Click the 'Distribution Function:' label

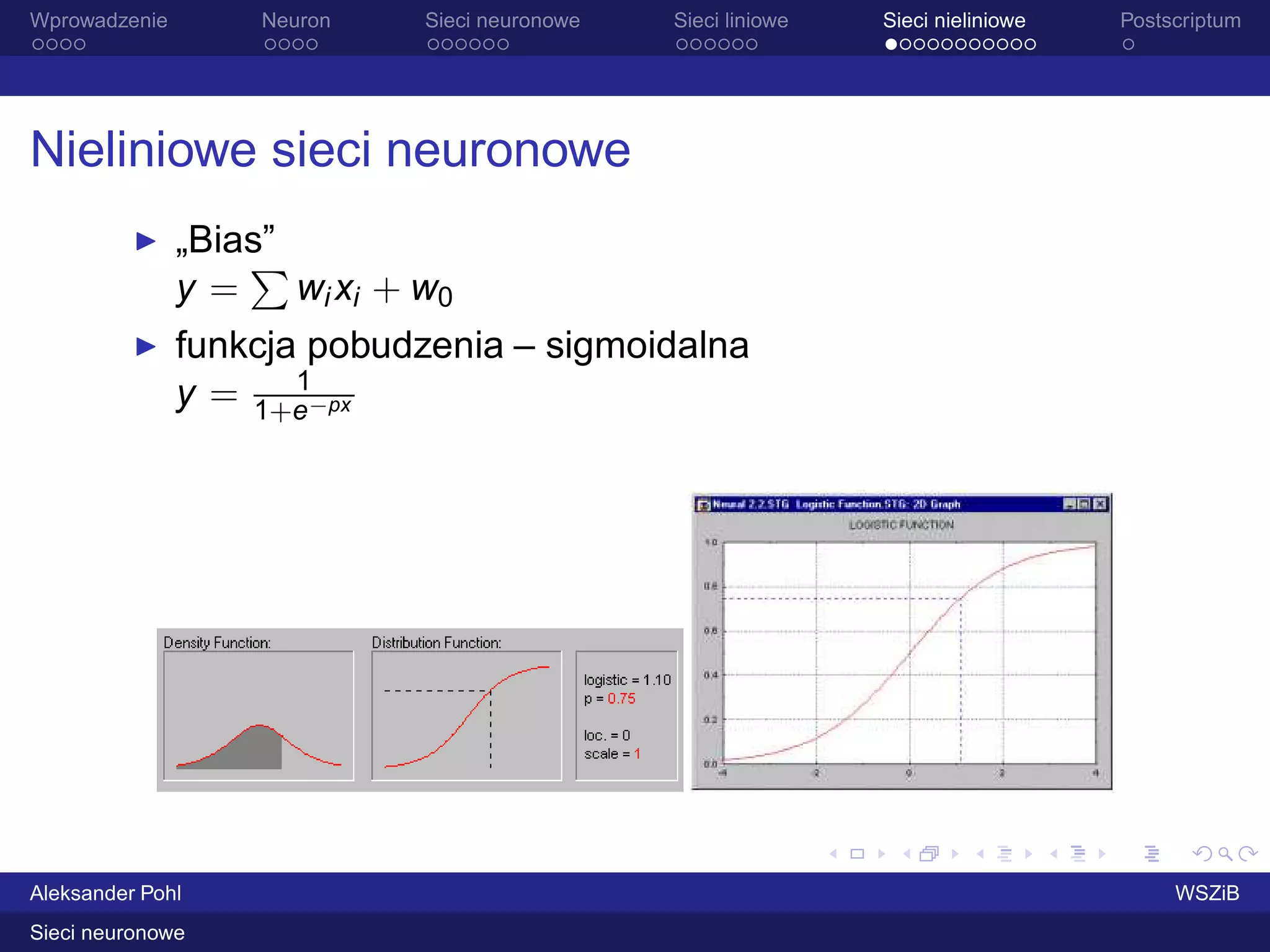click(437, 643)
